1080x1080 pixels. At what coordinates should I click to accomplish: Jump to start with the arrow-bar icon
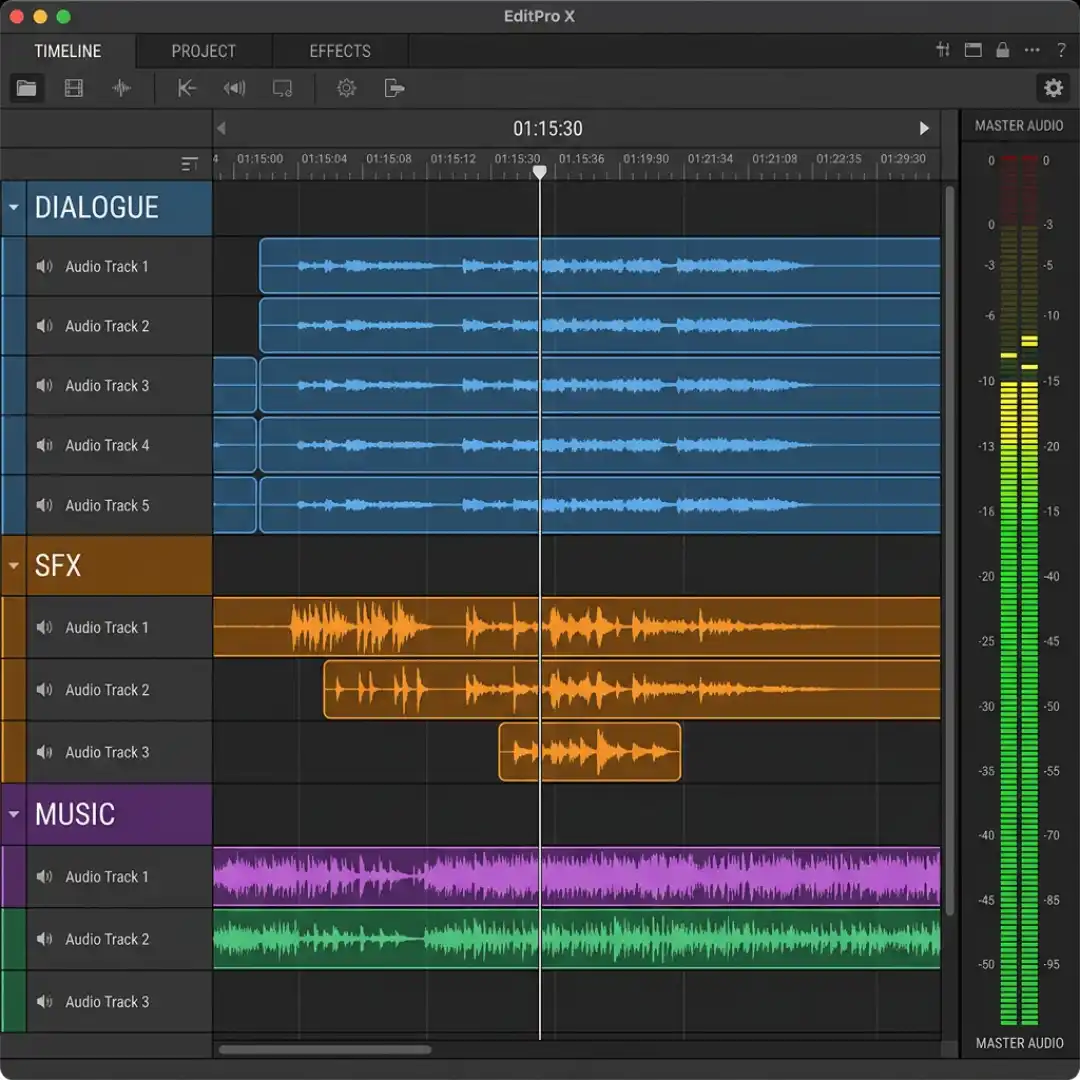[x=187, y=88]
